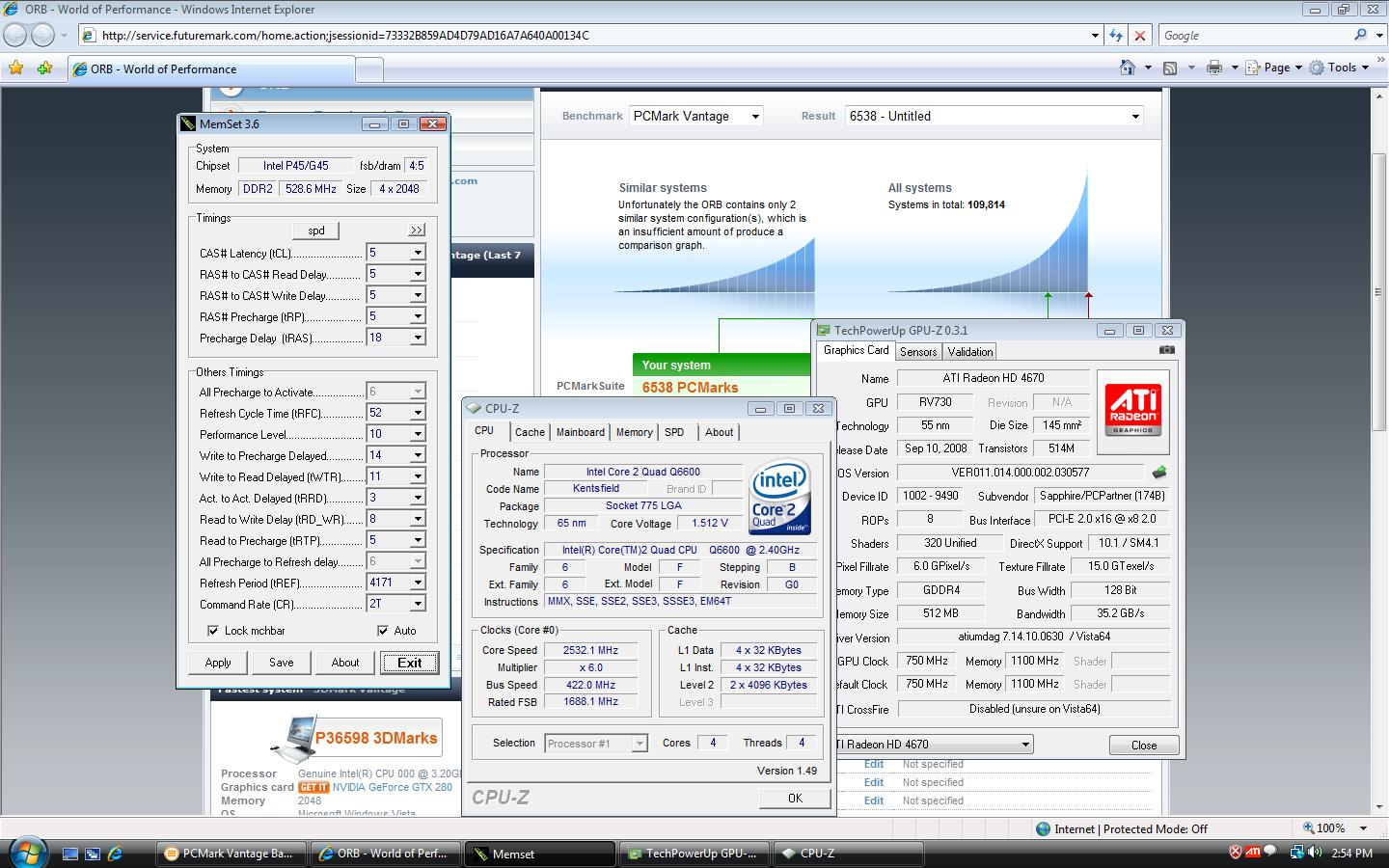Refresh the page with the refresh icon
The width and height of the screenshot is (1389, 868).
coord(1116,35)
